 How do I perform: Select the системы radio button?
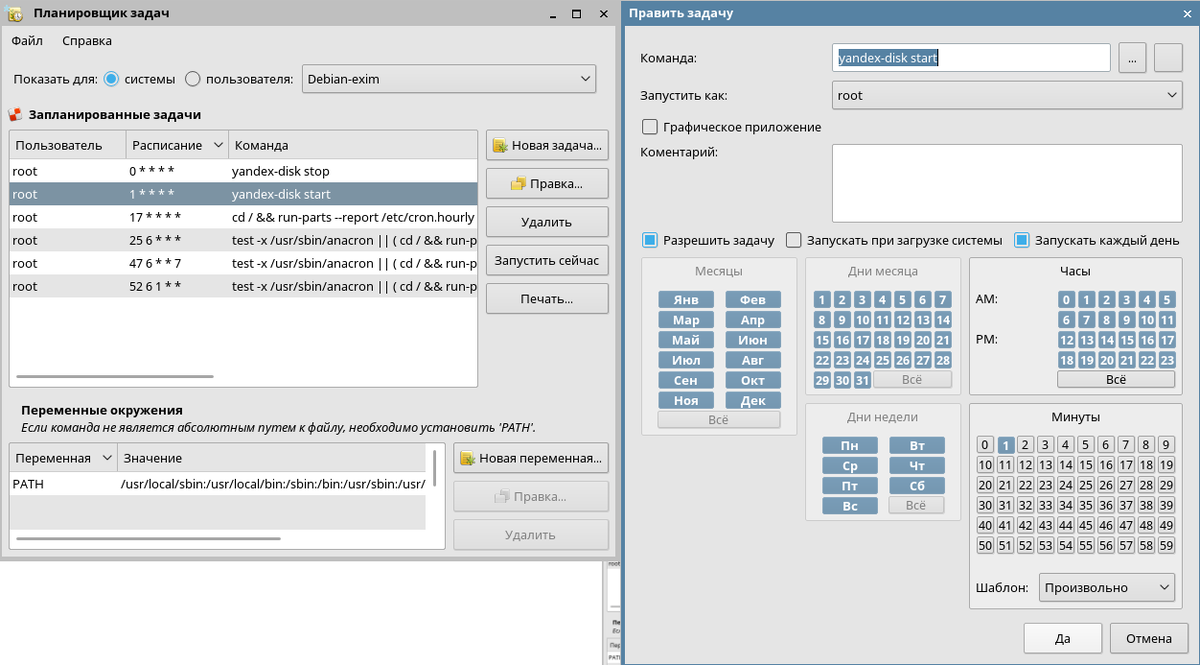(x=112, y=79)
